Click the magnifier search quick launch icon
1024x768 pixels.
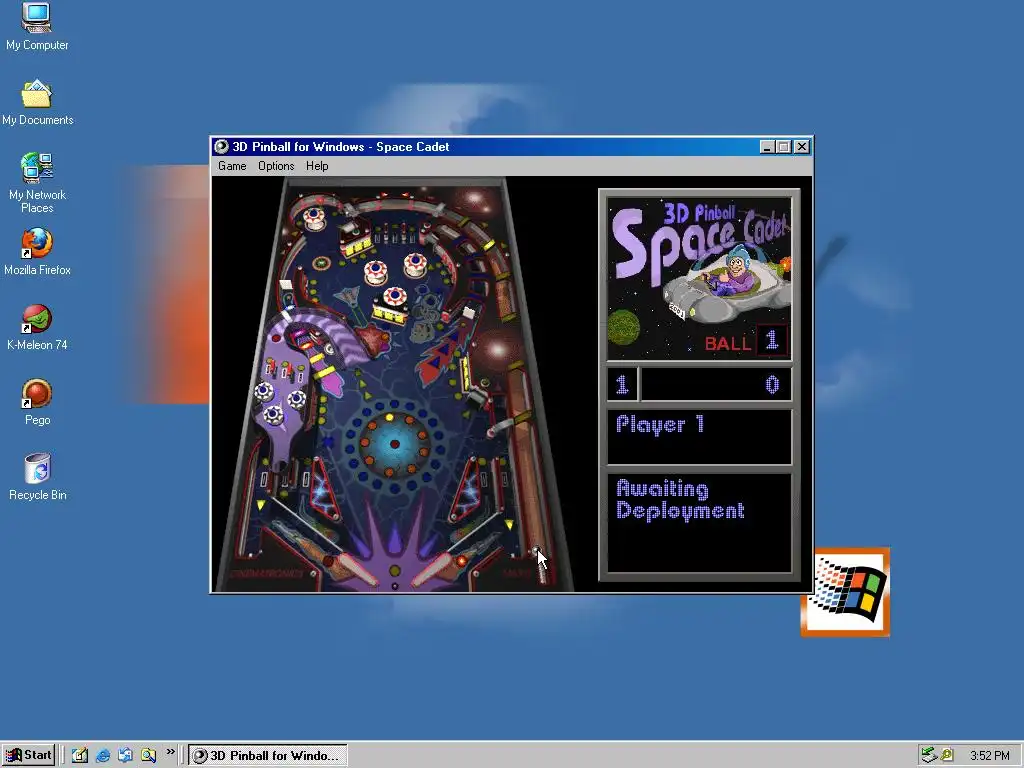[148, 755]
